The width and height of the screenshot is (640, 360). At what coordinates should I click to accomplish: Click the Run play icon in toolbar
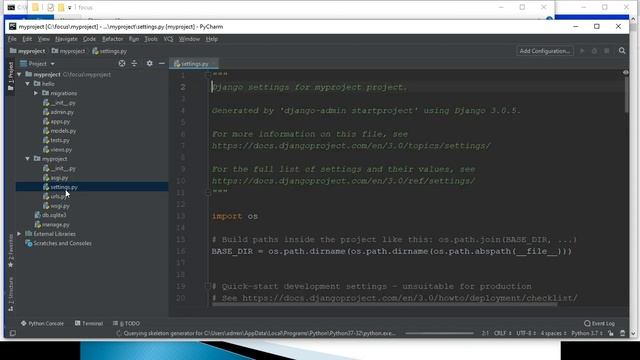pyautogui.click(x=582, y=51)
